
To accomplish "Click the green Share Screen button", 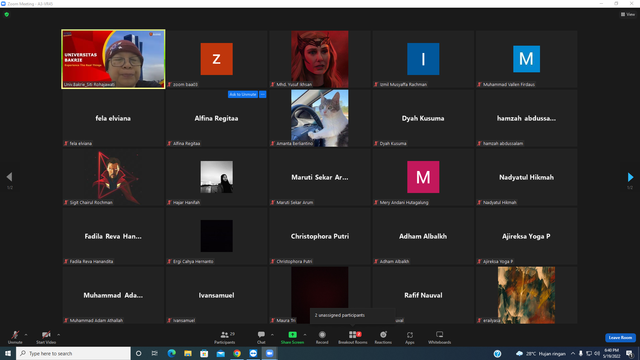I will coord(292,337).
